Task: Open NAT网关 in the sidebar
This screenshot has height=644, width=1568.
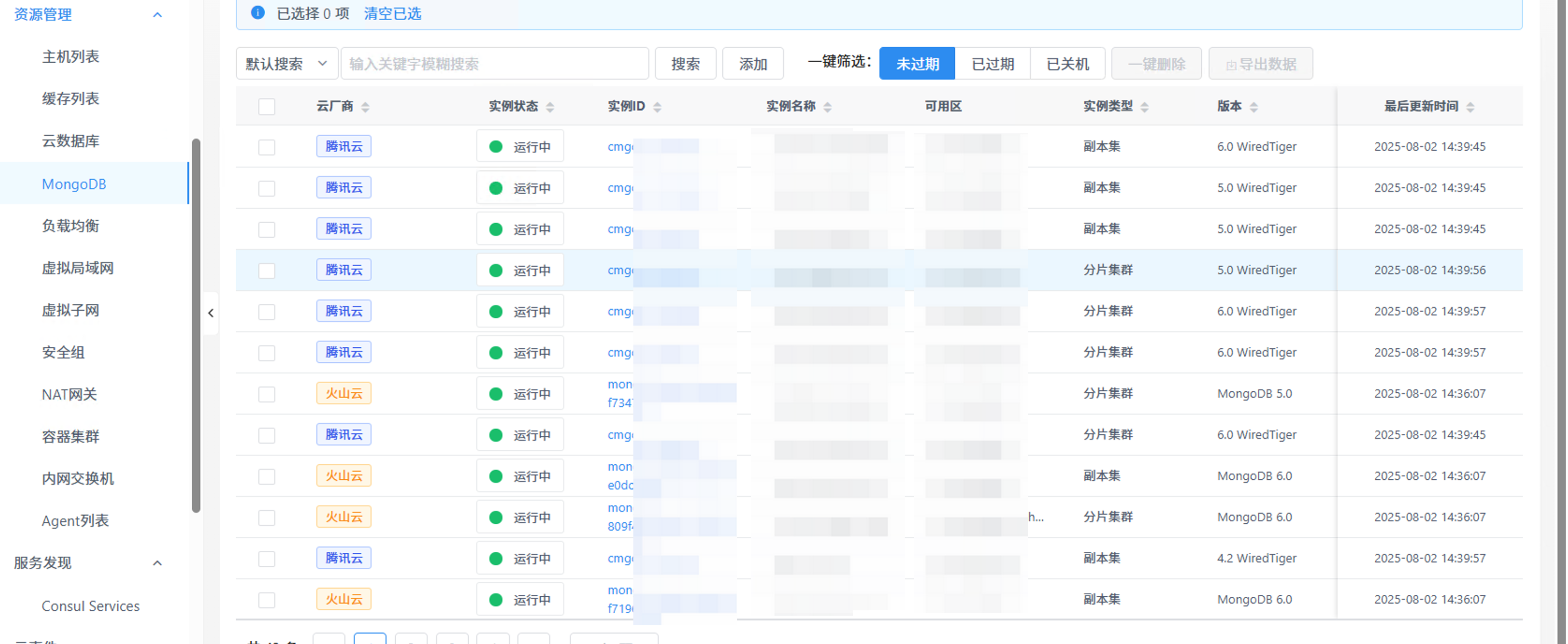Action: coord(69,394)
